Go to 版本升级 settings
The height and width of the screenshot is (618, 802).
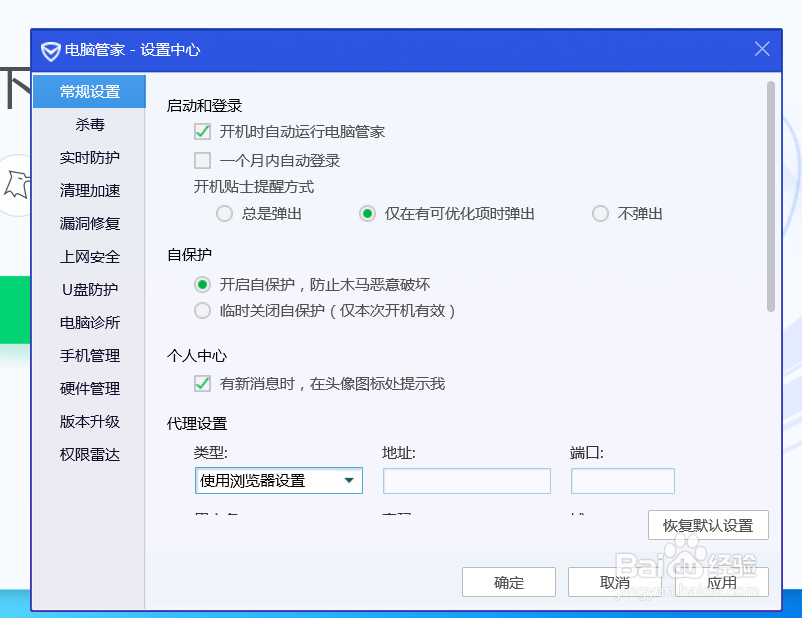[x=90, y=422]
